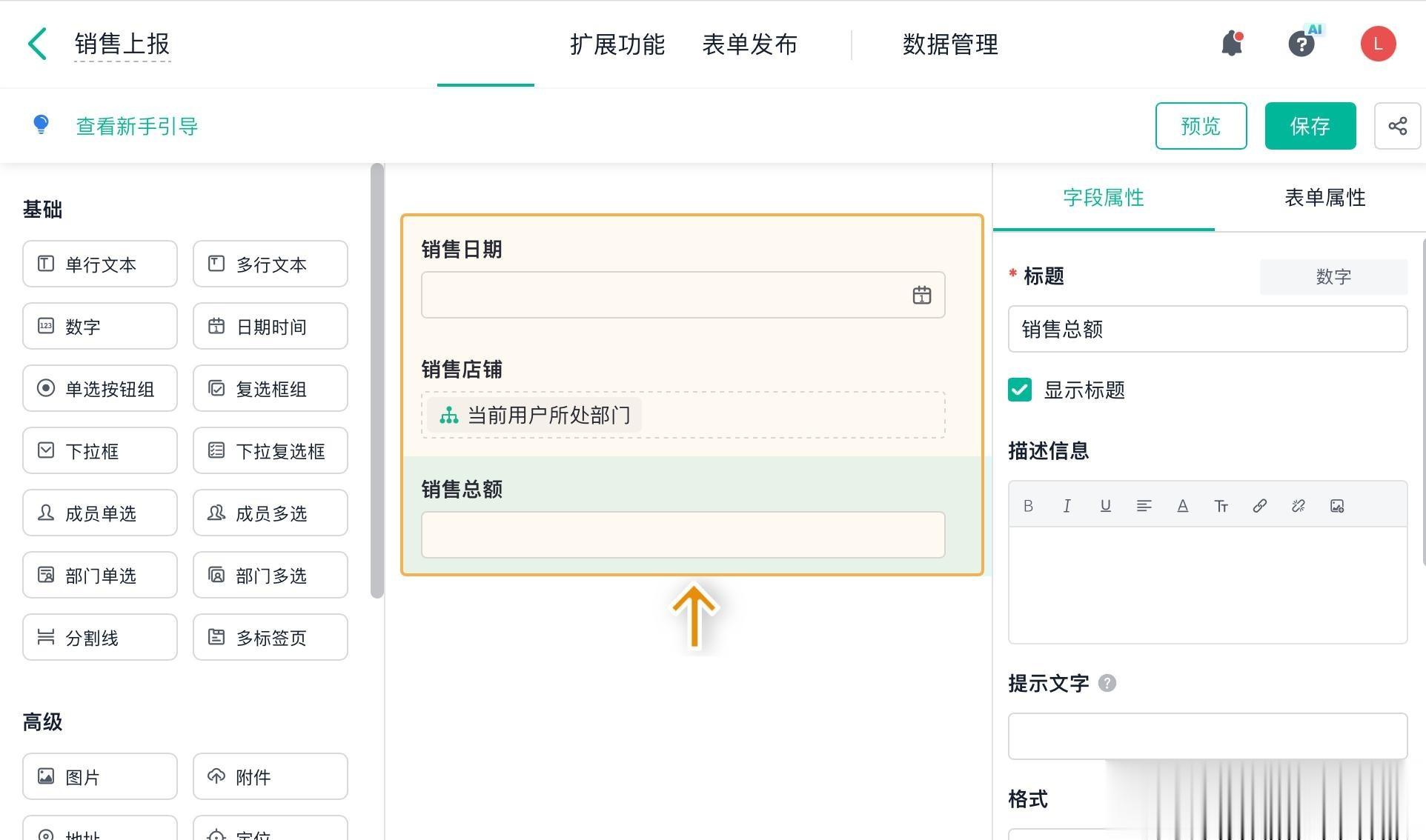Click underline formatting icon
The height and width of the screenshot is (840, 1426).
click(x=1105, y=506)
